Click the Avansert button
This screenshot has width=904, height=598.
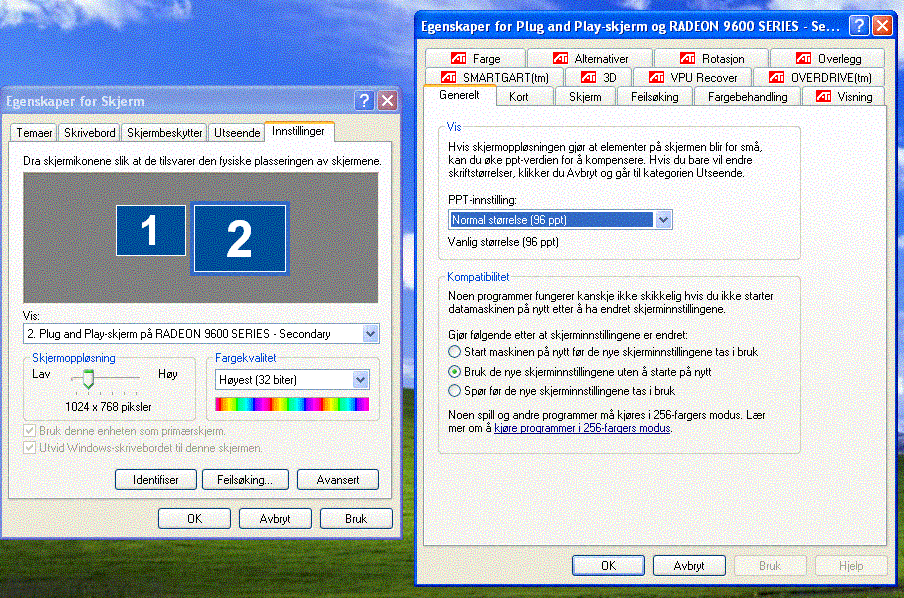(x=338, y=479)
